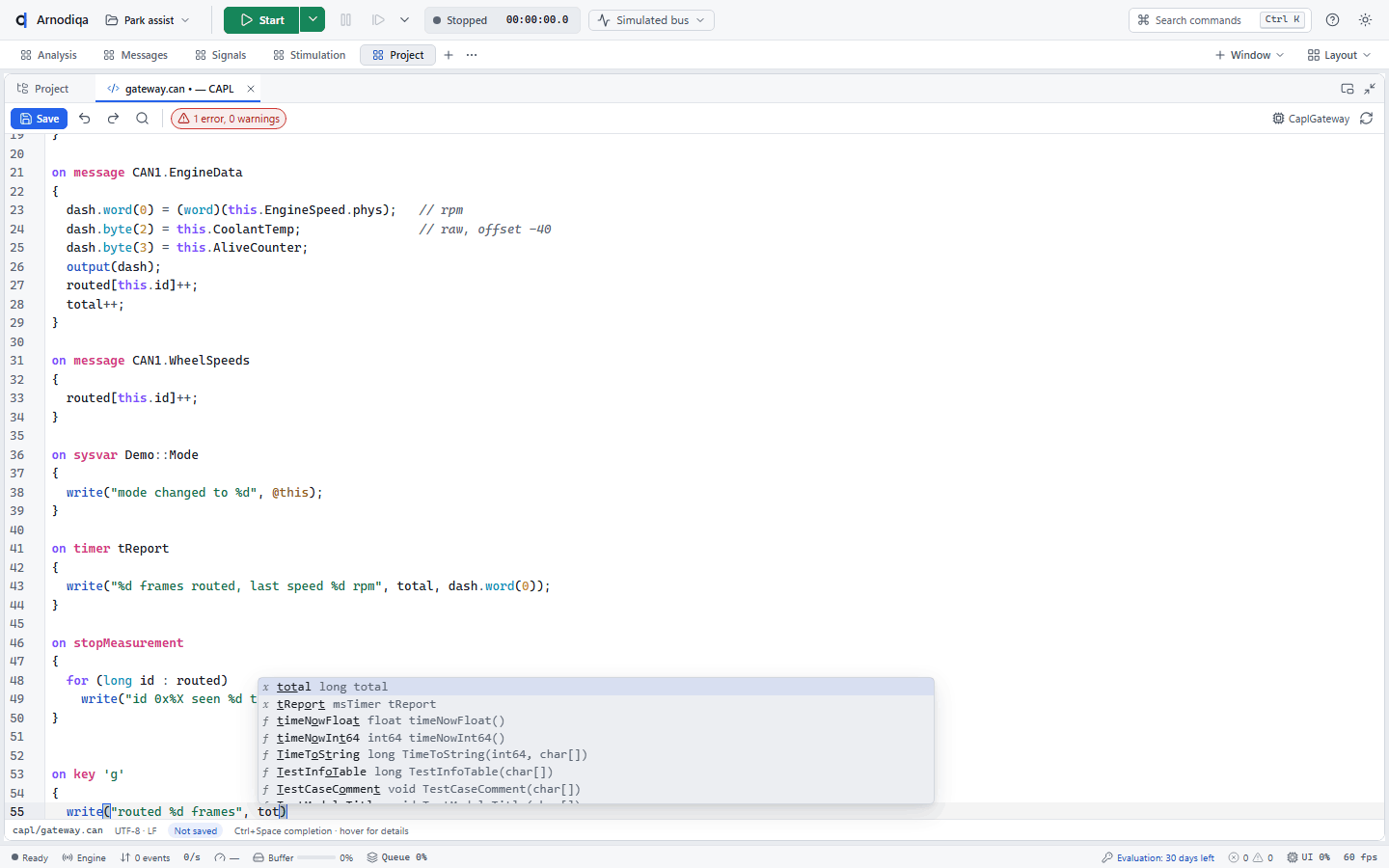Click the UI load indicator
The image size is (1389, 868).
[x=1308, y=857]
